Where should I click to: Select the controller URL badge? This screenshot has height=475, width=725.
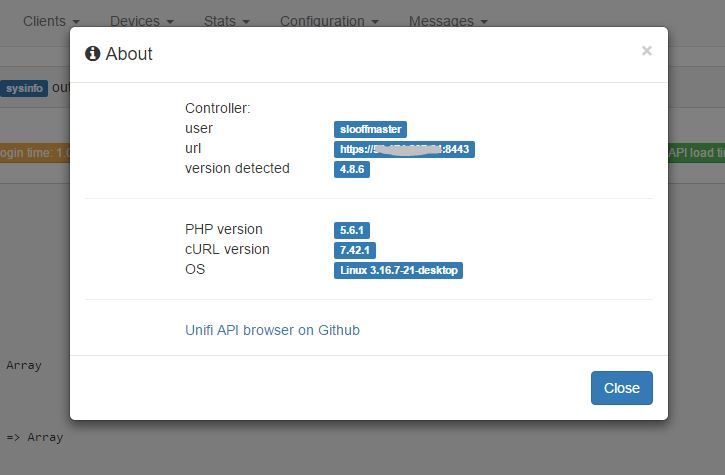tap(404, 149)
